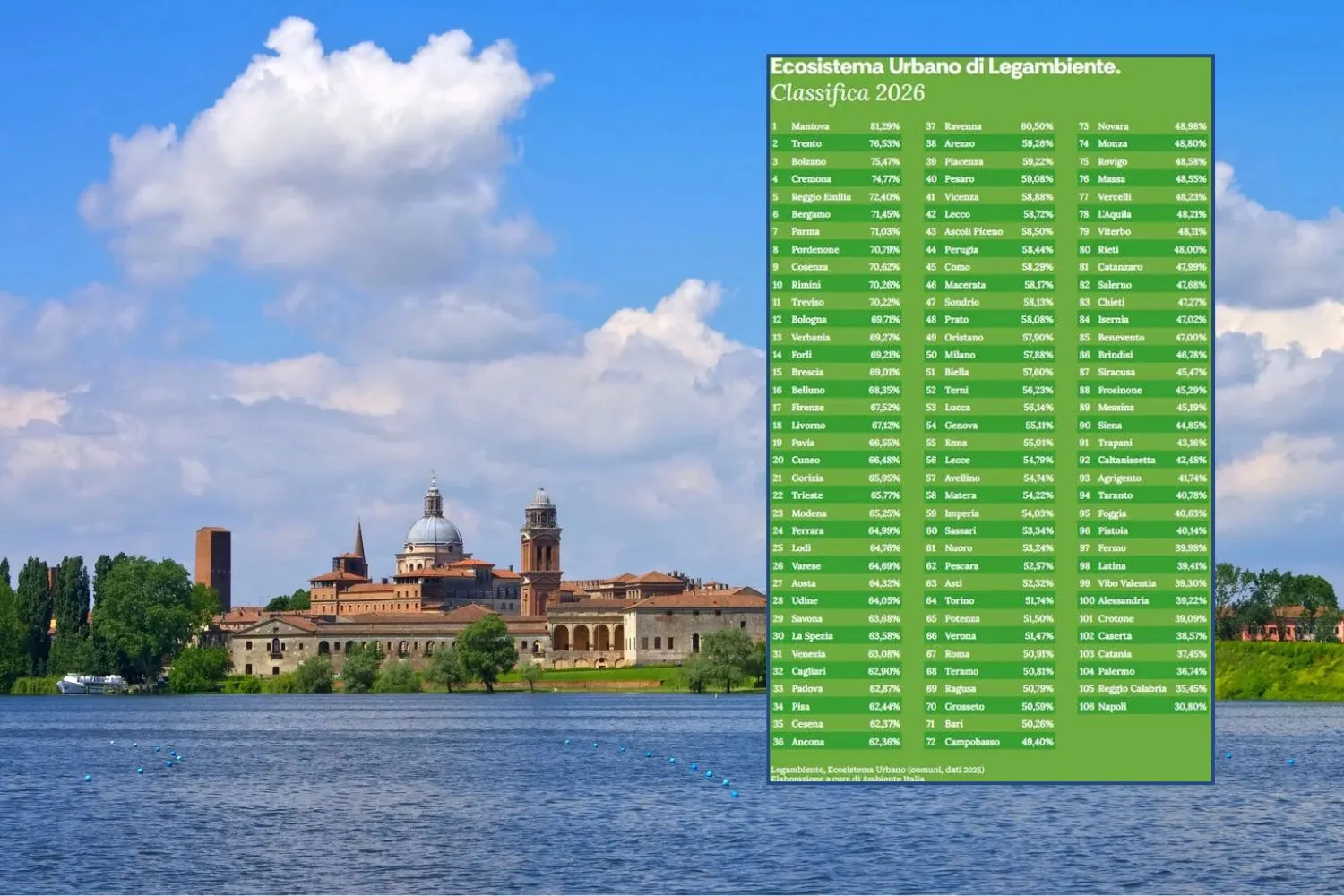Click the "Alessandria" entry at rank 100
The height and width of the screenshot is (896, 1344).
point(1123,601)
